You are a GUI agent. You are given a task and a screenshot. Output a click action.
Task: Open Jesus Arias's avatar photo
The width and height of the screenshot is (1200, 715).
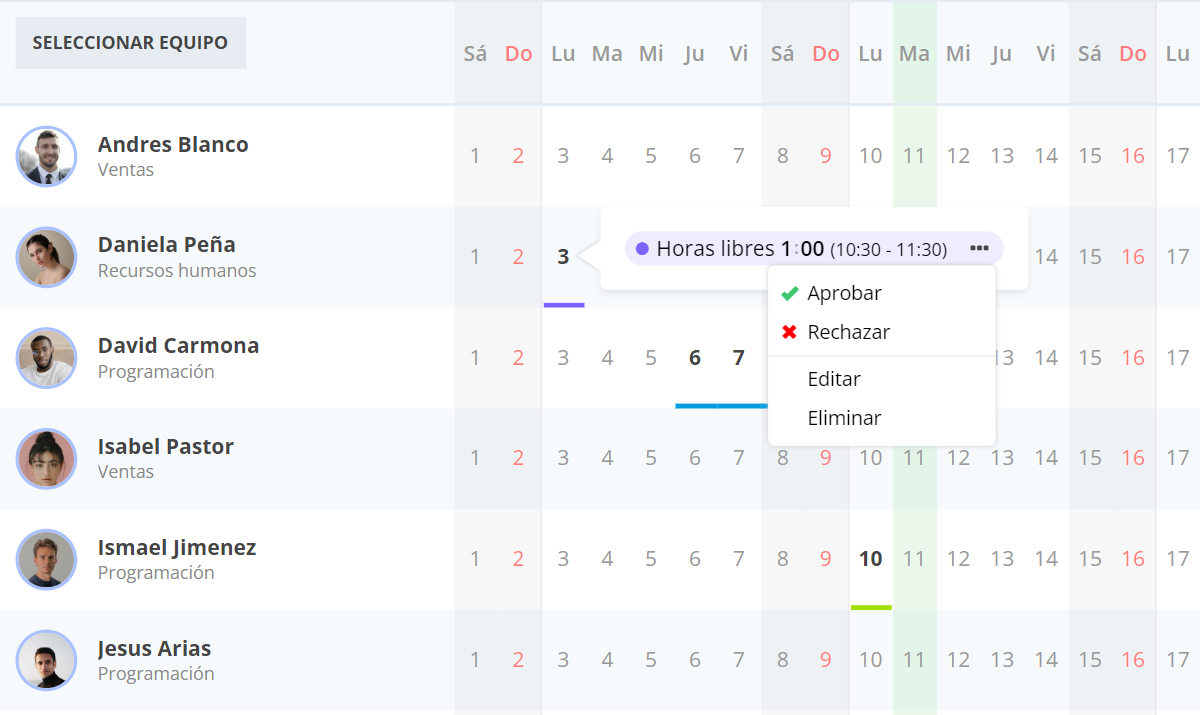pyautogui.click(x=46, y=660)
